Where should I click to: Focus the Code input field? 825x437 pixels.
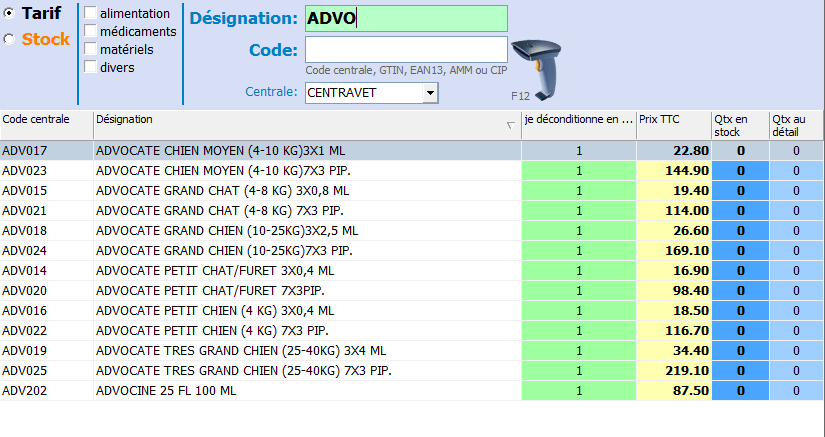406,49
